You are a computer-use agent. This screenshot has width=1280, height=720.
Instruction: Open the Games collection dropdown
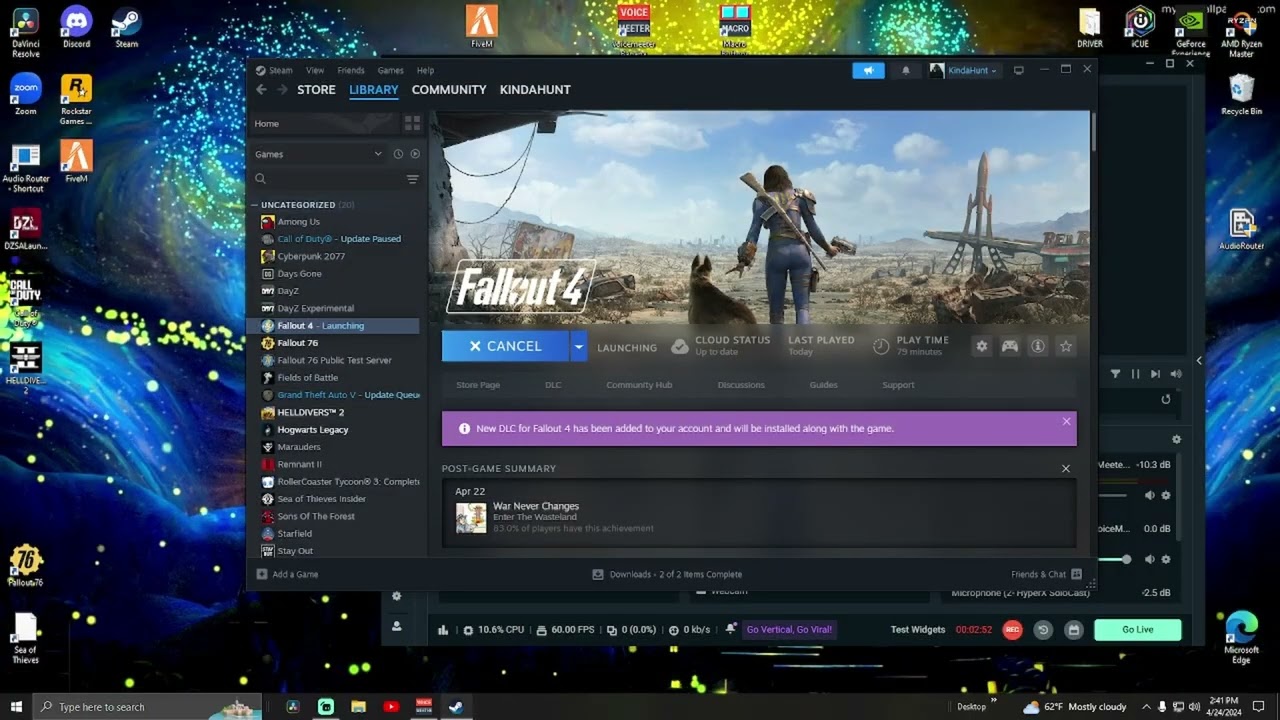(318, 154)
